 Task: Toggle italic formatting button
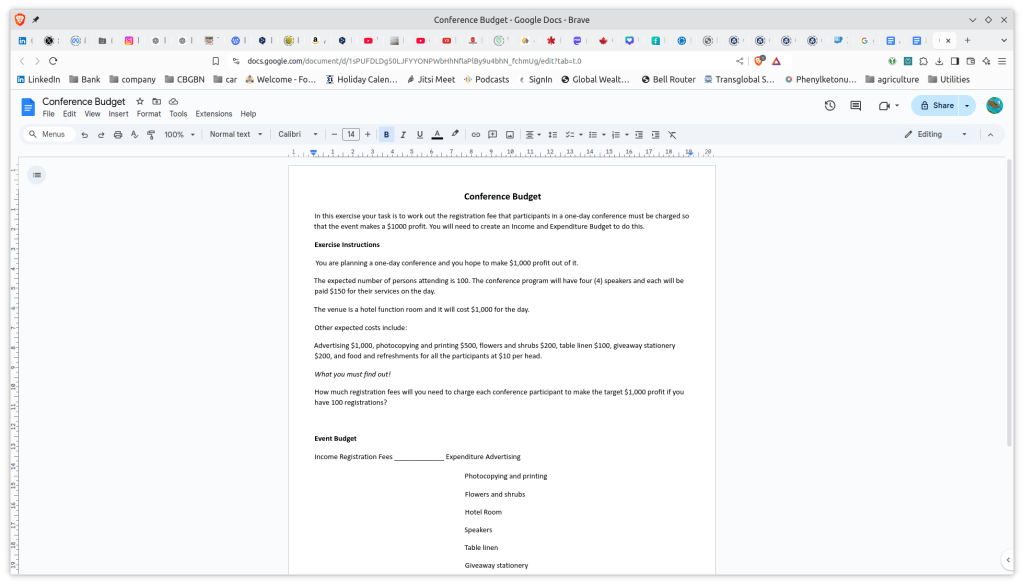pos(403,134)
